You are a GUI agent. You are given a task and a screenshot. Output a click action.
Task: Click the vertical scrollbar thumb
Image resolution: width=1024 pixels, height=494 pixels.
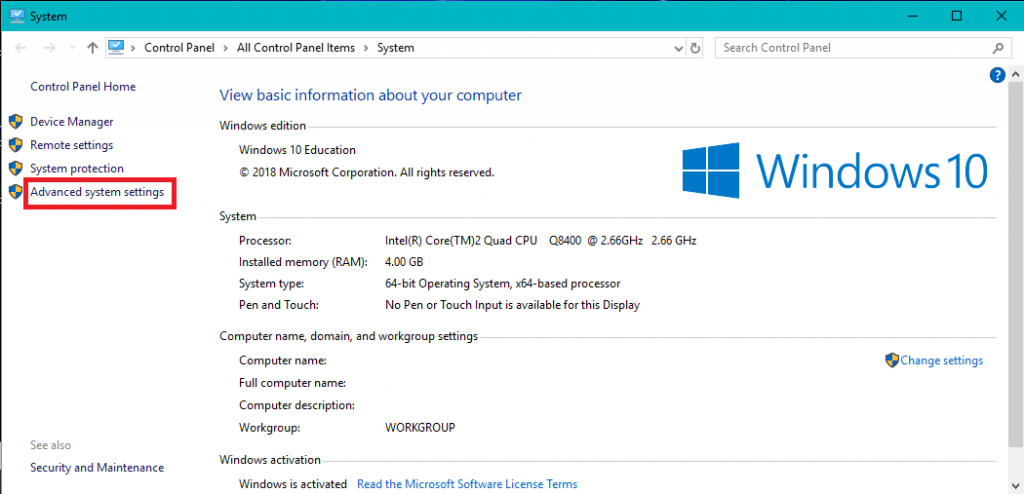point(1016,266)
